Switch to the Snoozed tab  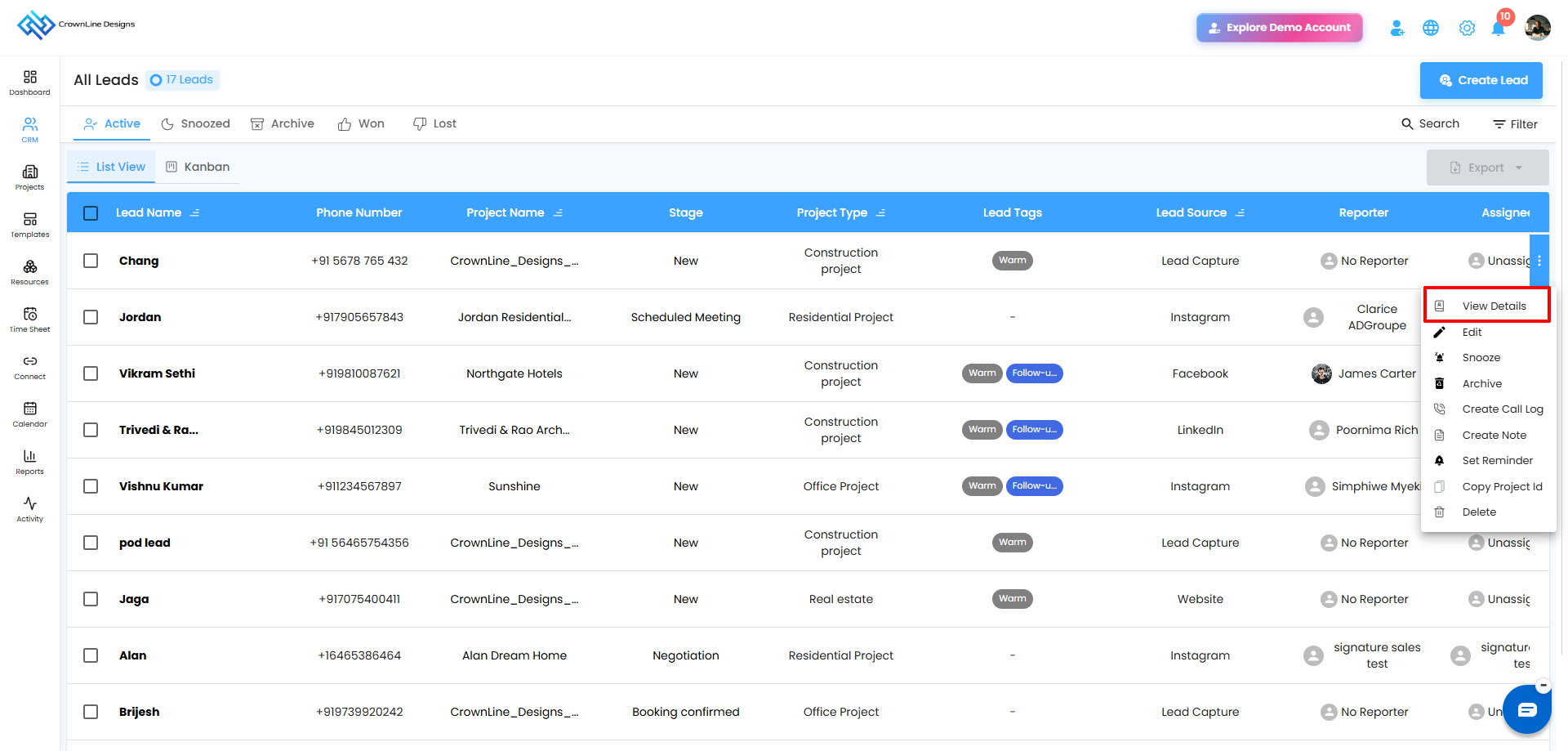click(195, 123)
